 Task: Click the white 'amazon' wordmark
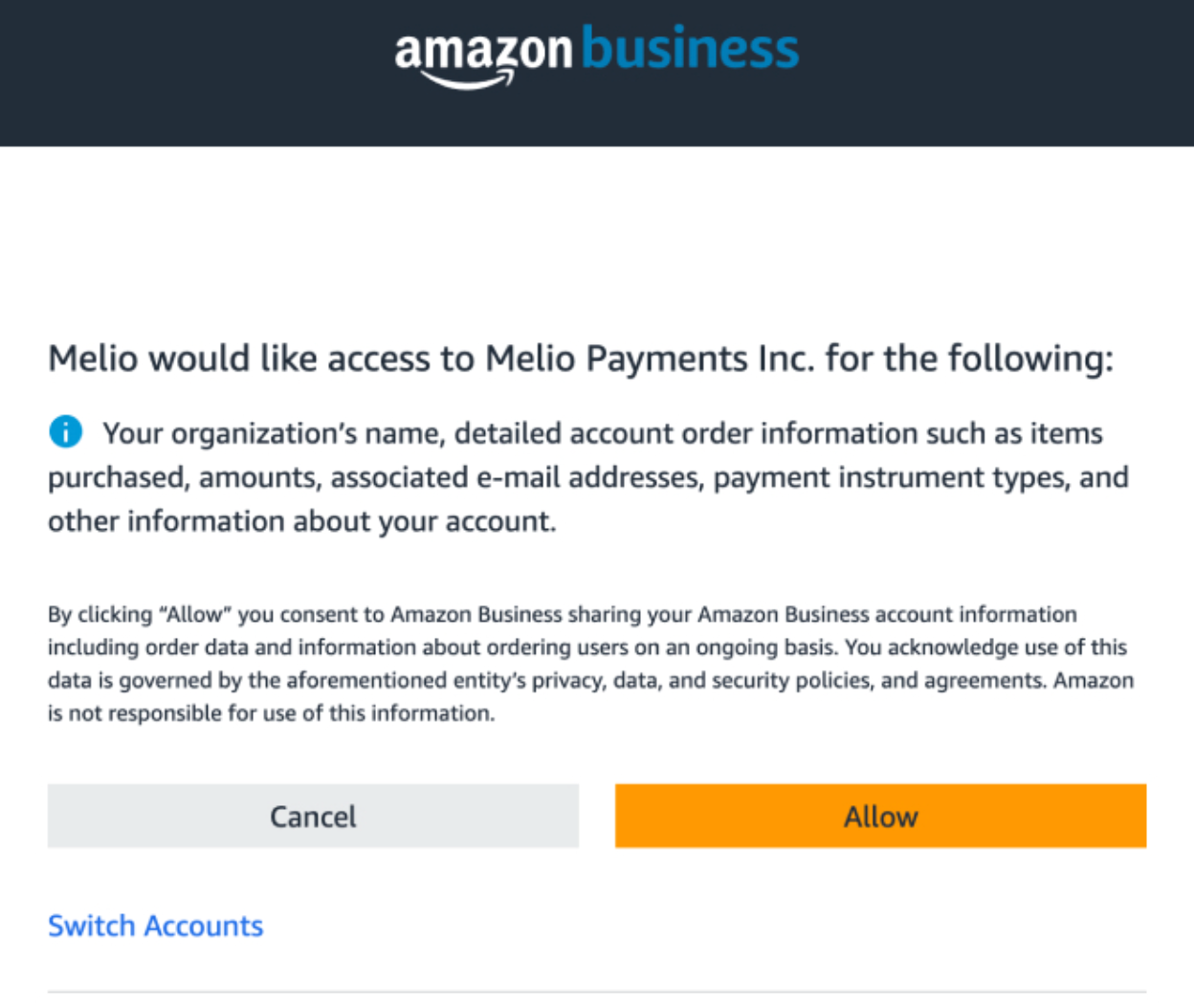(483, 49)
